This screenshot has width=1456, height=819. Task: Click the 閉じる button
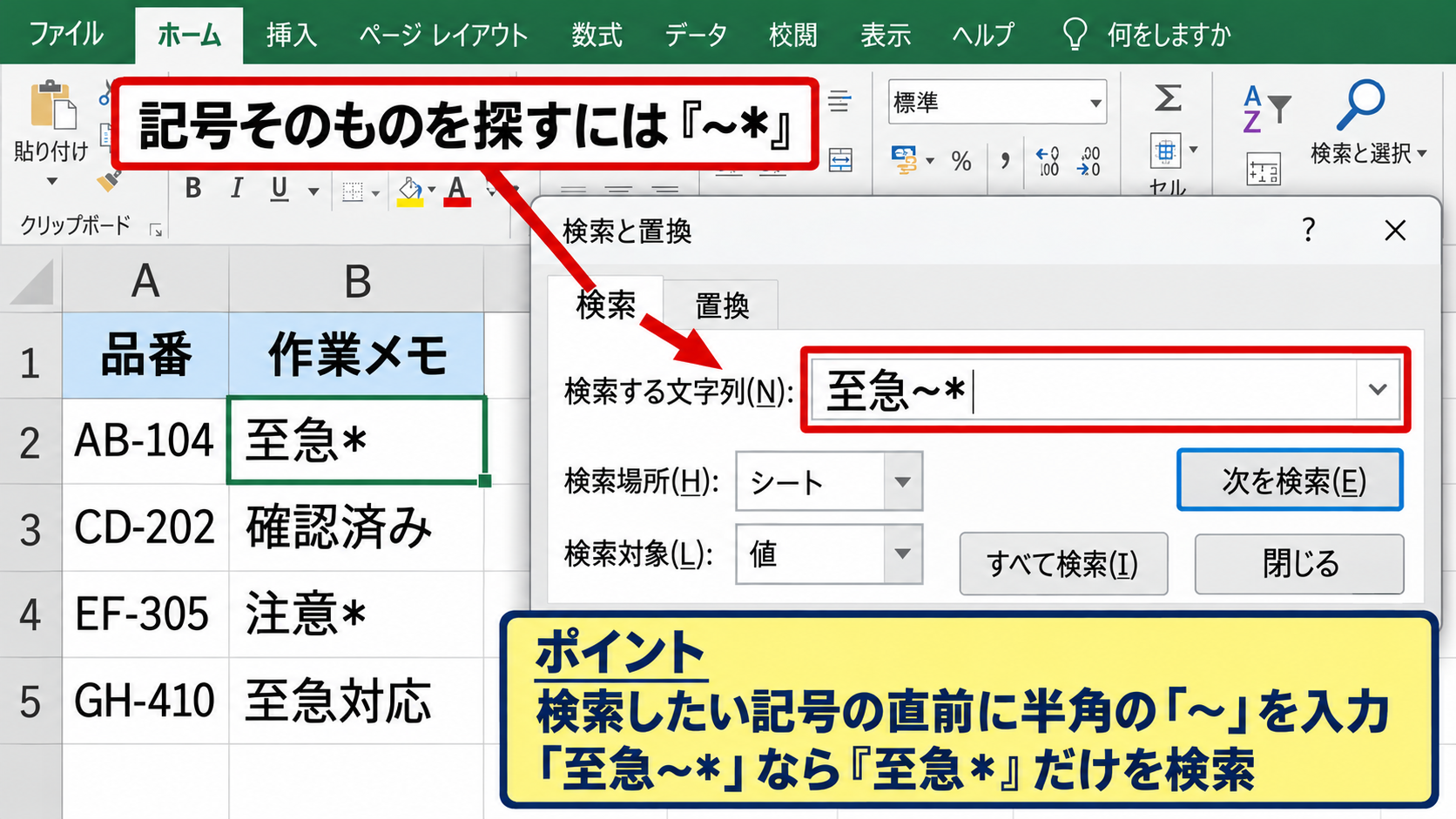pos(1299,564)
